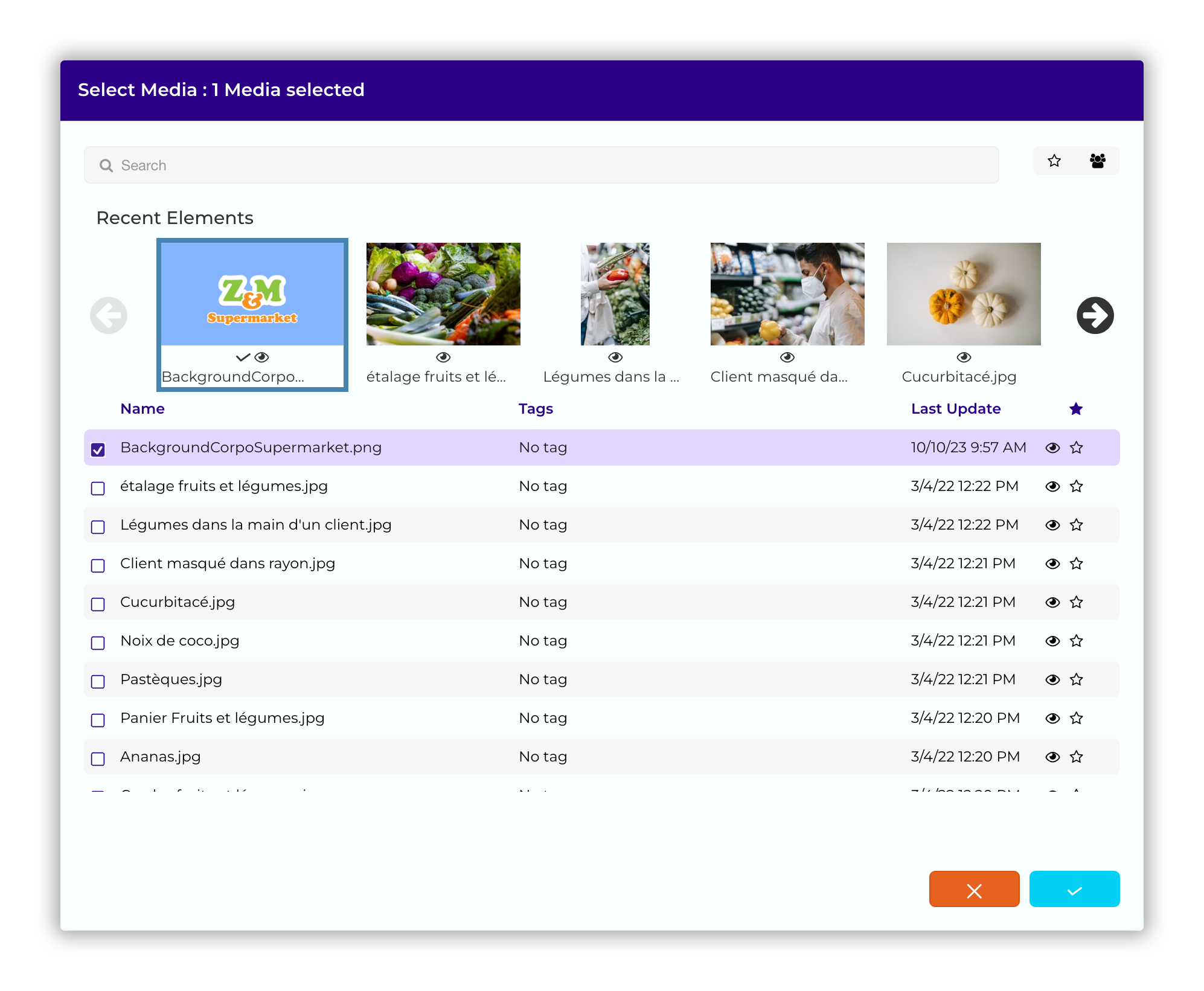
Task: Cancel selection with the orange X button
Action: [974, 889]
